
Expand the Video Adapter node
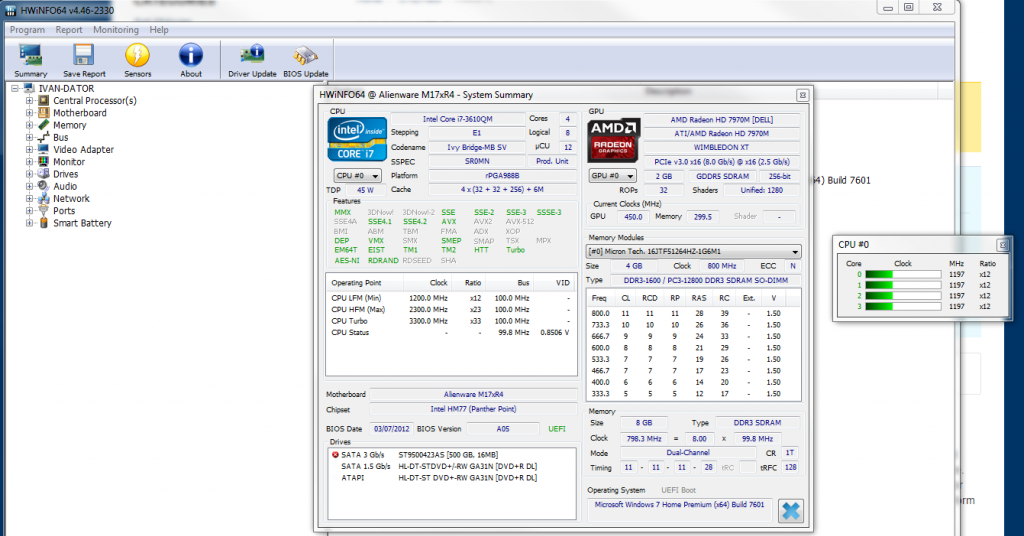tap(29, 150)
